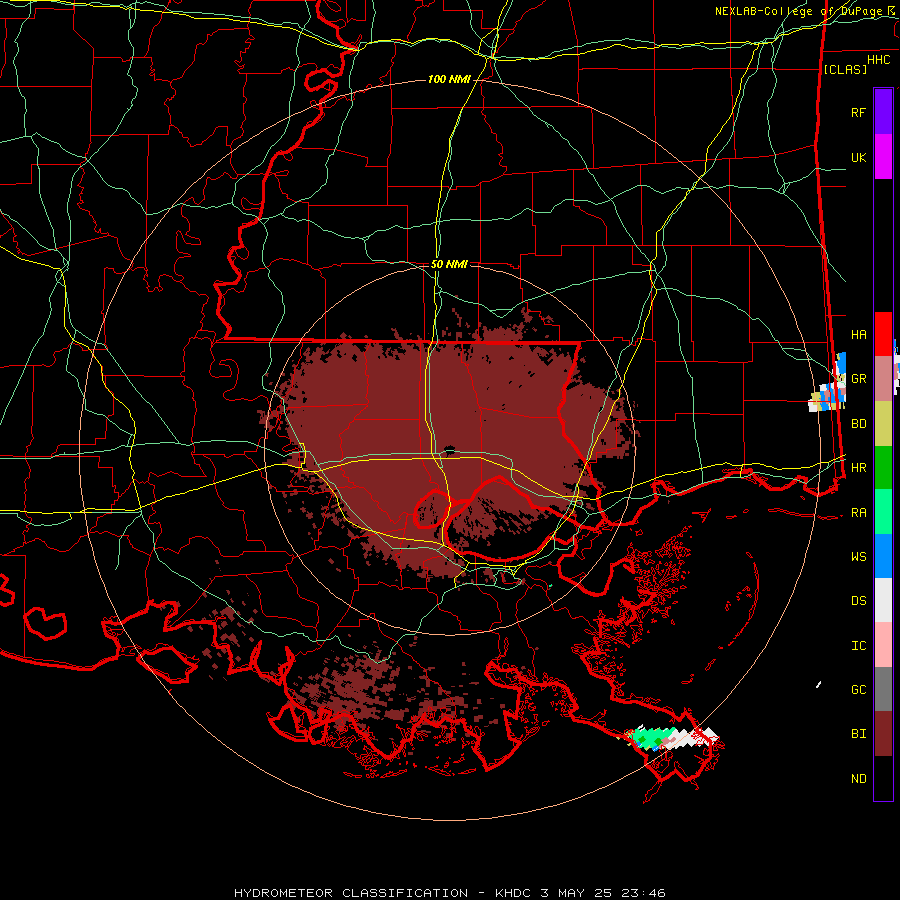This screenshot has width=900, height=900.
Task: Click the 23:46 timestamp
Action: [x=645, y=893]
